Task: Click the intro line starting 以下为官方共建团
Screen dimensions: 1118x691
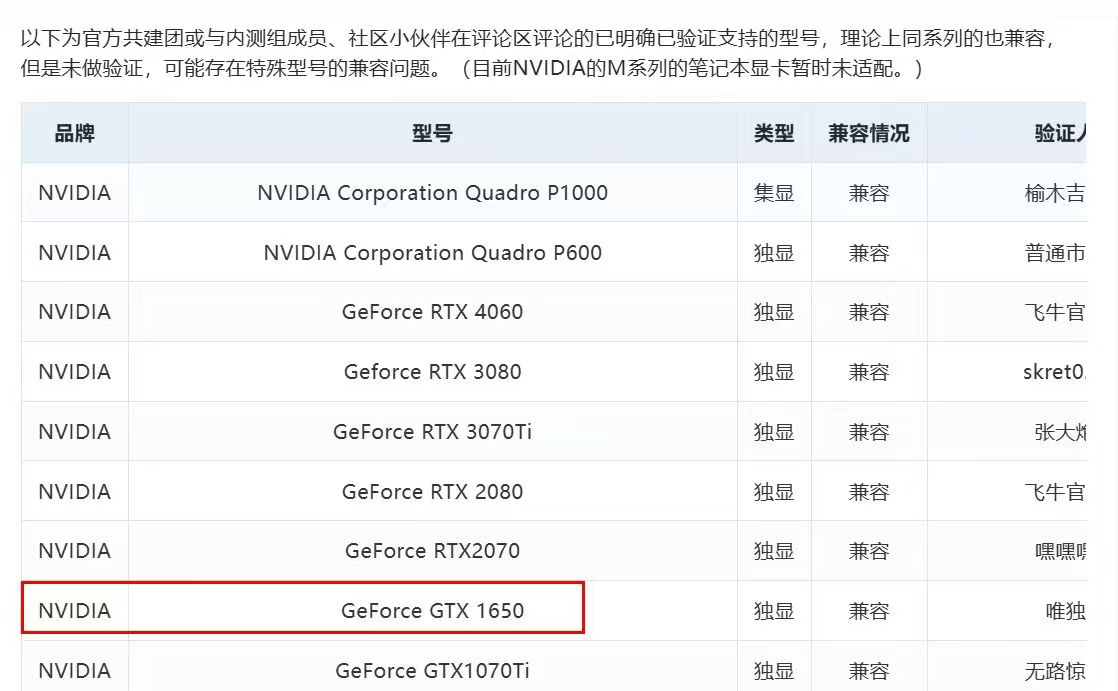Action: pyautogui.click(x=539, y=38)
